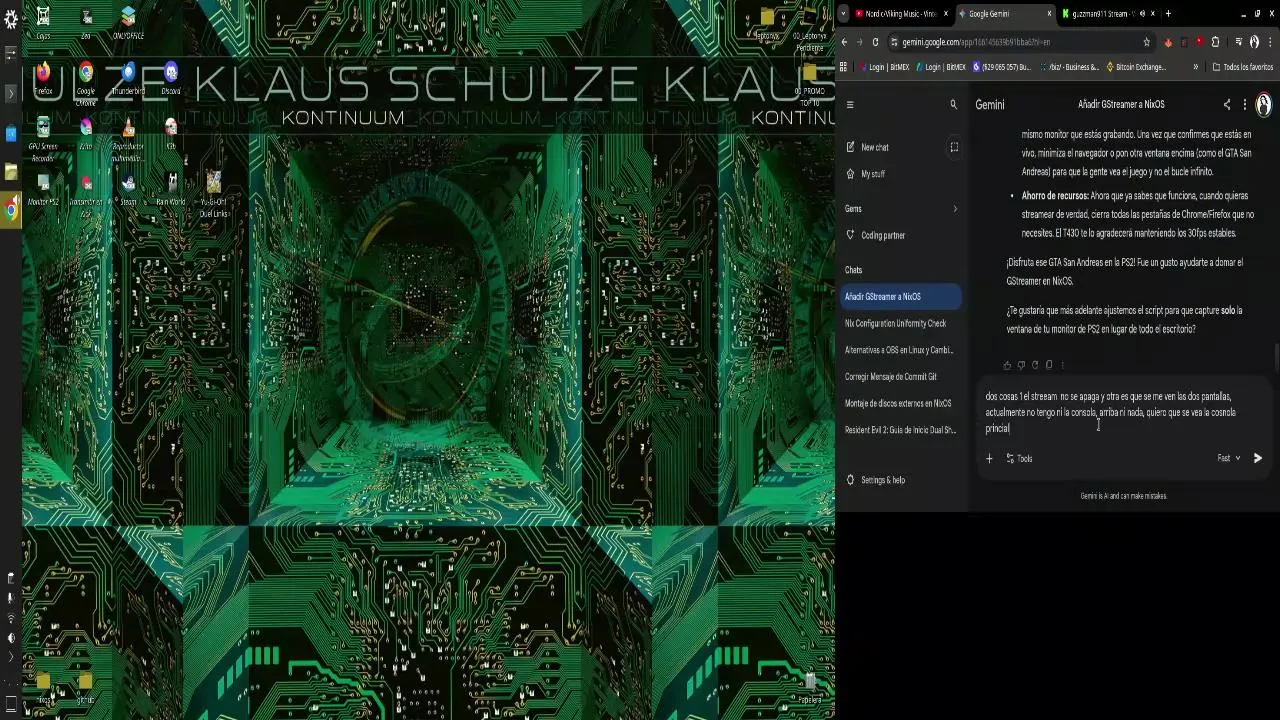Image resolution: width=1280 pixels, height=720 pixels.
Task: Open the Thunderbird desktop shortcut
Action: tap(128, 79)
